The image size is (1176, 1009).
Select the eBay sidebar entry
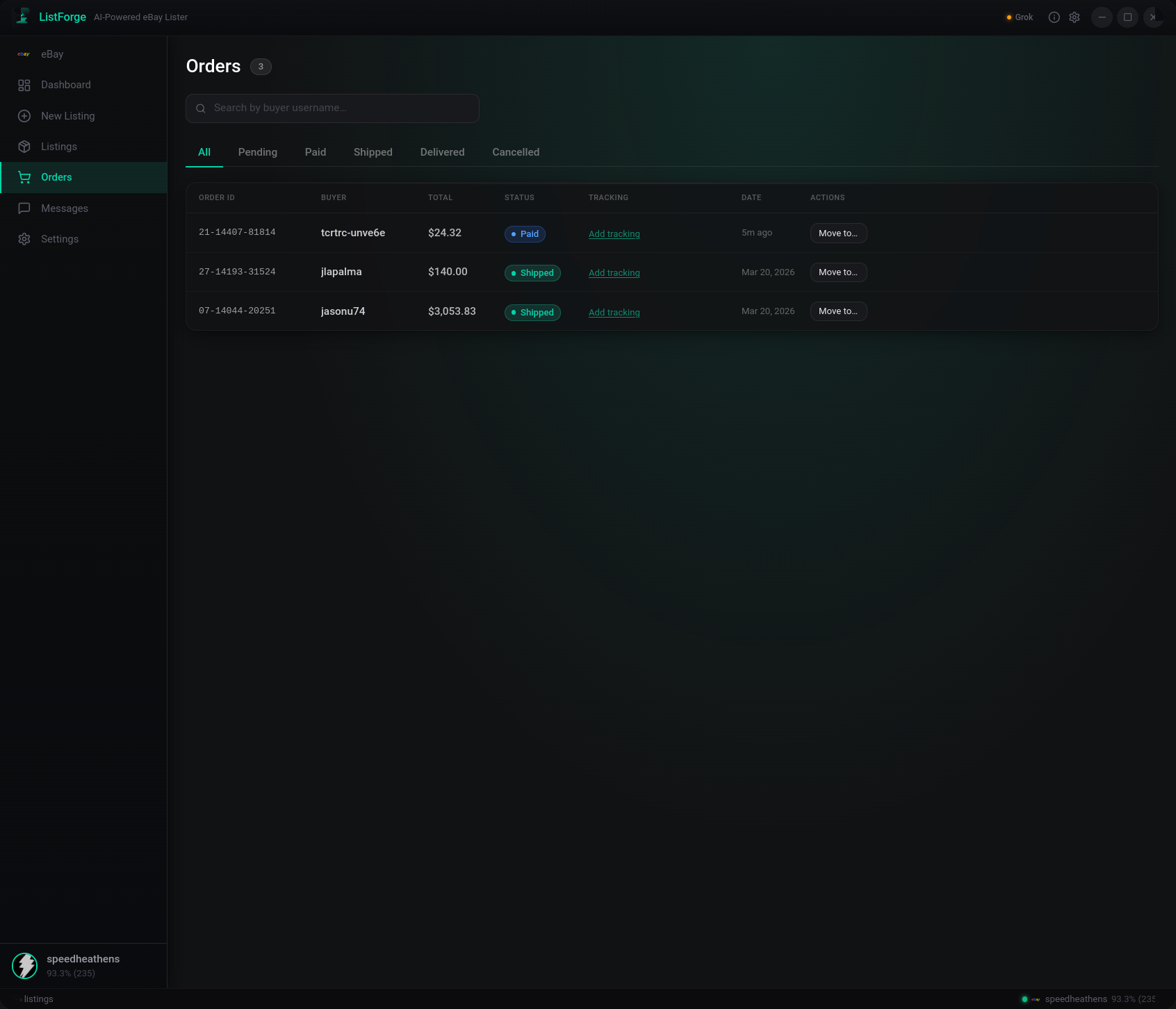click(x=83, y=54)
